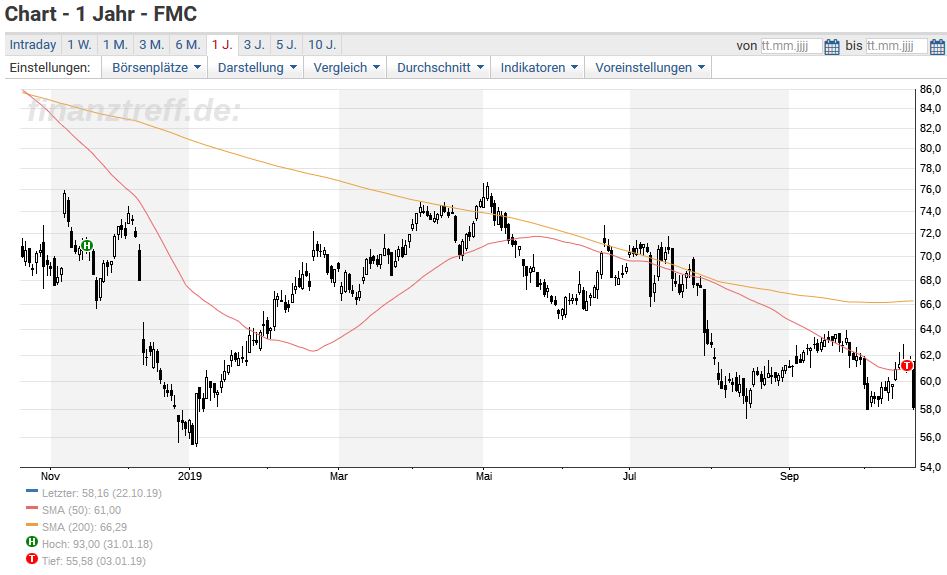Viewport: 947px width, 575px height.
Task: Switch to Intraday time range
Action: [33, 45]
